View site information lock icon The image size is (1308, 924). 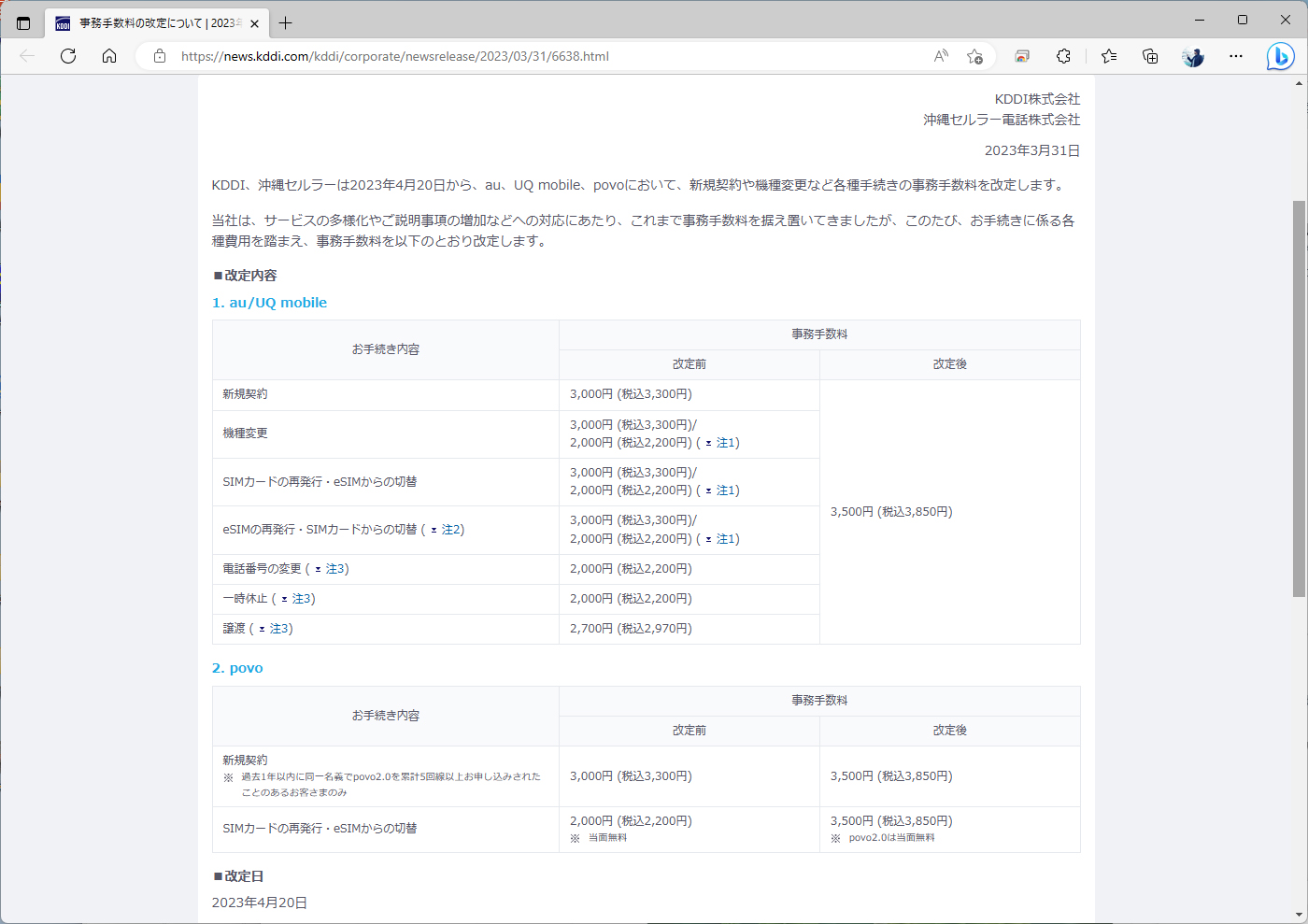click(160, 56)
